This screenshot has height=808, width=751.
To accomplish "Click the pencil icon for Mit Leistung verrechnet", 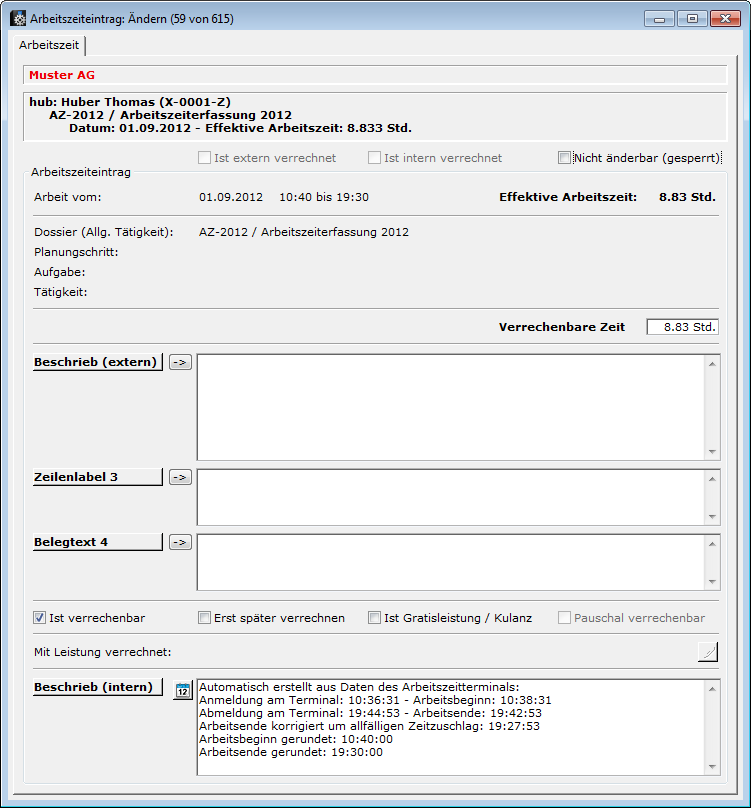I will [707, 653].
